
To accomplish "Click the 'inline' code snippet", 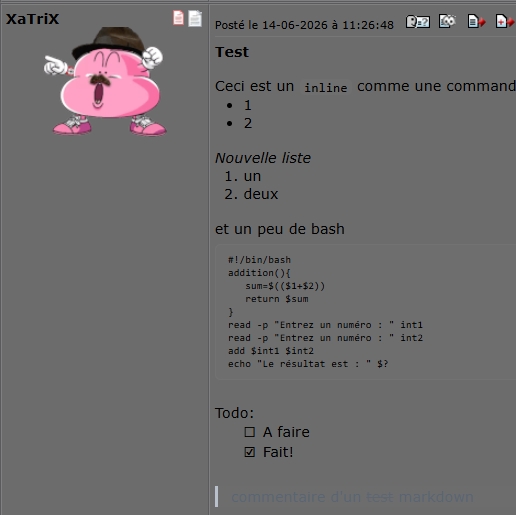I will pos(326,88).
